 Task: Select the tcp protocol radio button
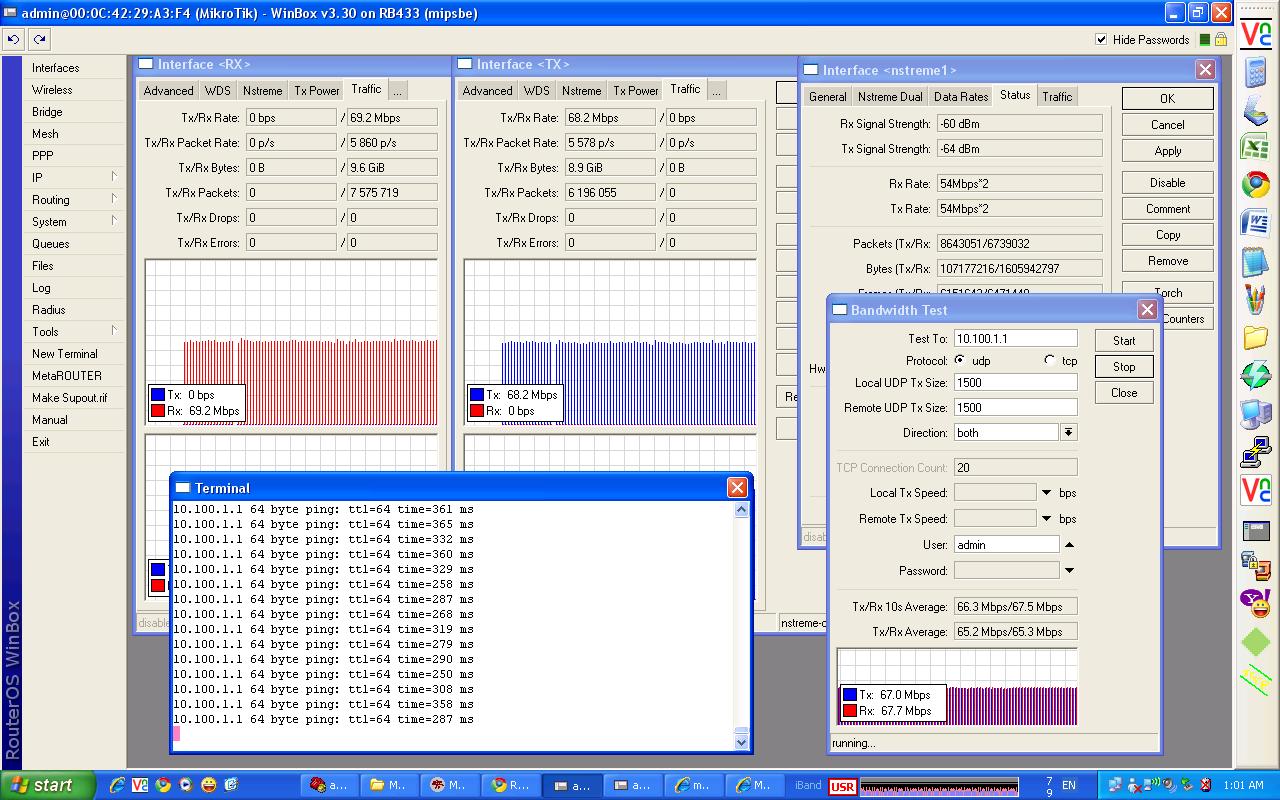[x=1049, y=360]
